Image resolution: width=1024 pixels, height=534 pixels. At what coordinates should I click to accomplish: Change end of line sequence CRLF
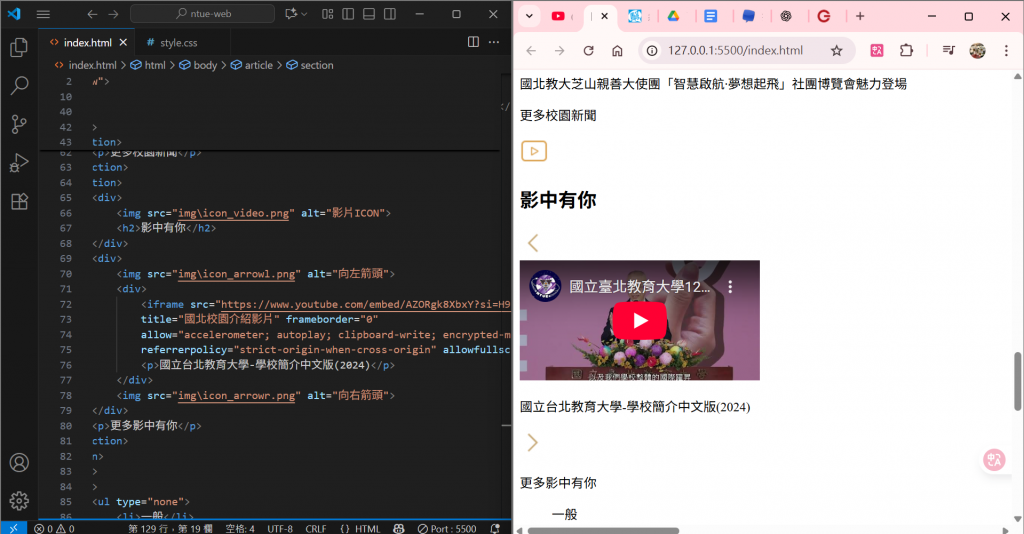click(315, 528)
